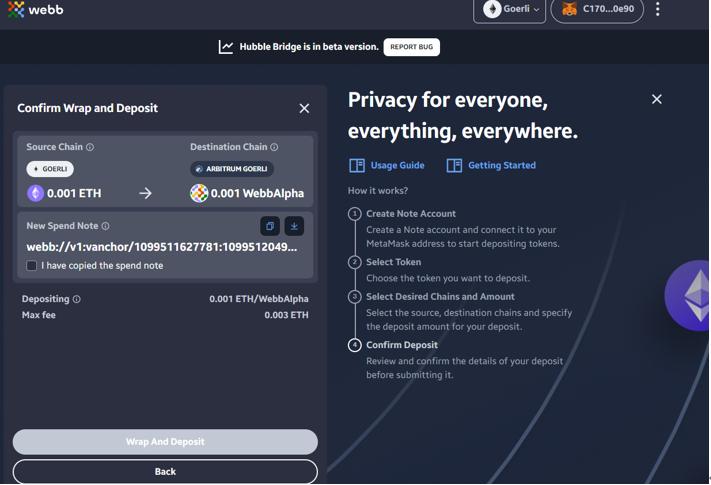Go back using the Back button
The width and height of the screenshot is (711, 485).
tap(165, 471)
